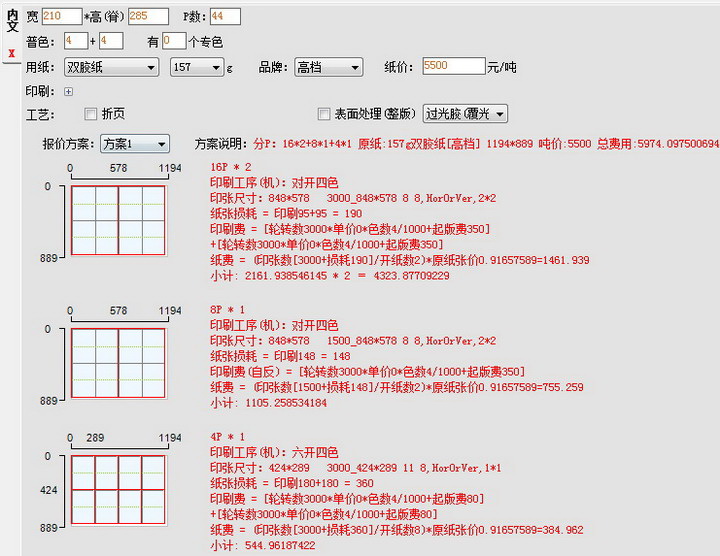Click the 方案说明 summary text line
This screenshot has width=720, height=556.
pyautogui.click(x=457, y=144)
